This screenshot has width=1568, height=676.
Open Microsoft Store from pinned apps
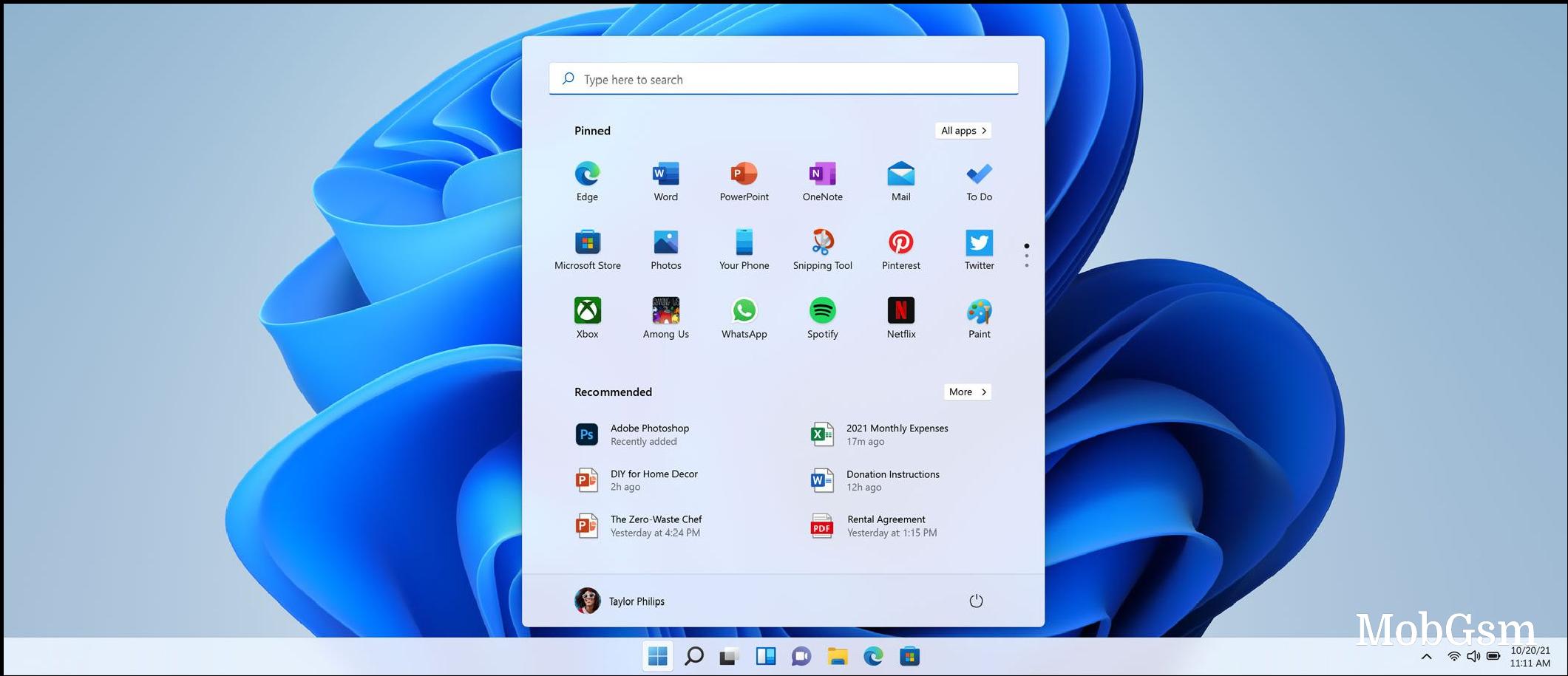tap(587, 250)
